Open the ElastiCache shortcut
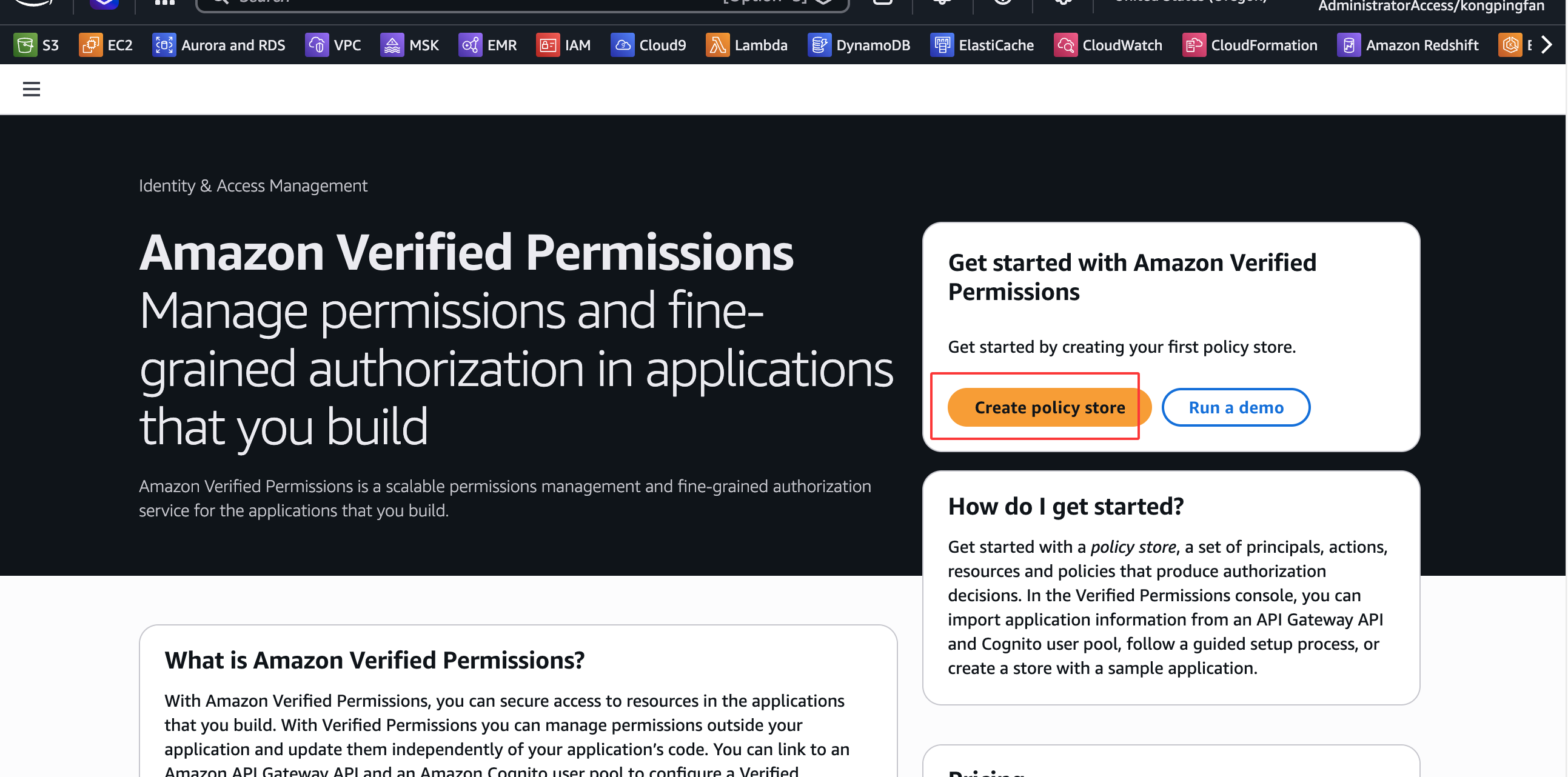Screen dimensions: 1568x777 point(982,45)
